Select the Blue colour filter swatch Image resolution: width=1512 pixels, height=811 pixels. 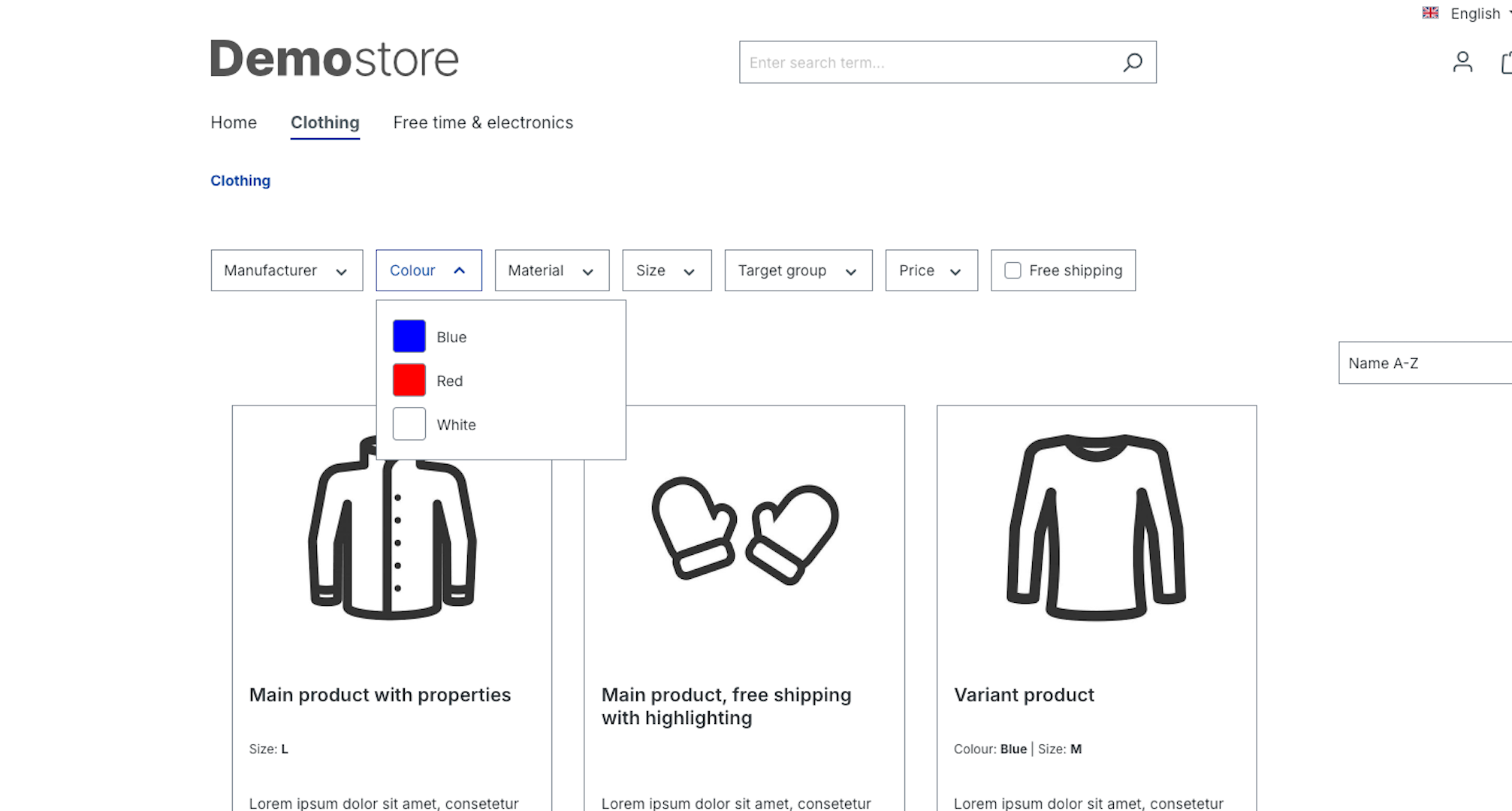pos(409,336)
